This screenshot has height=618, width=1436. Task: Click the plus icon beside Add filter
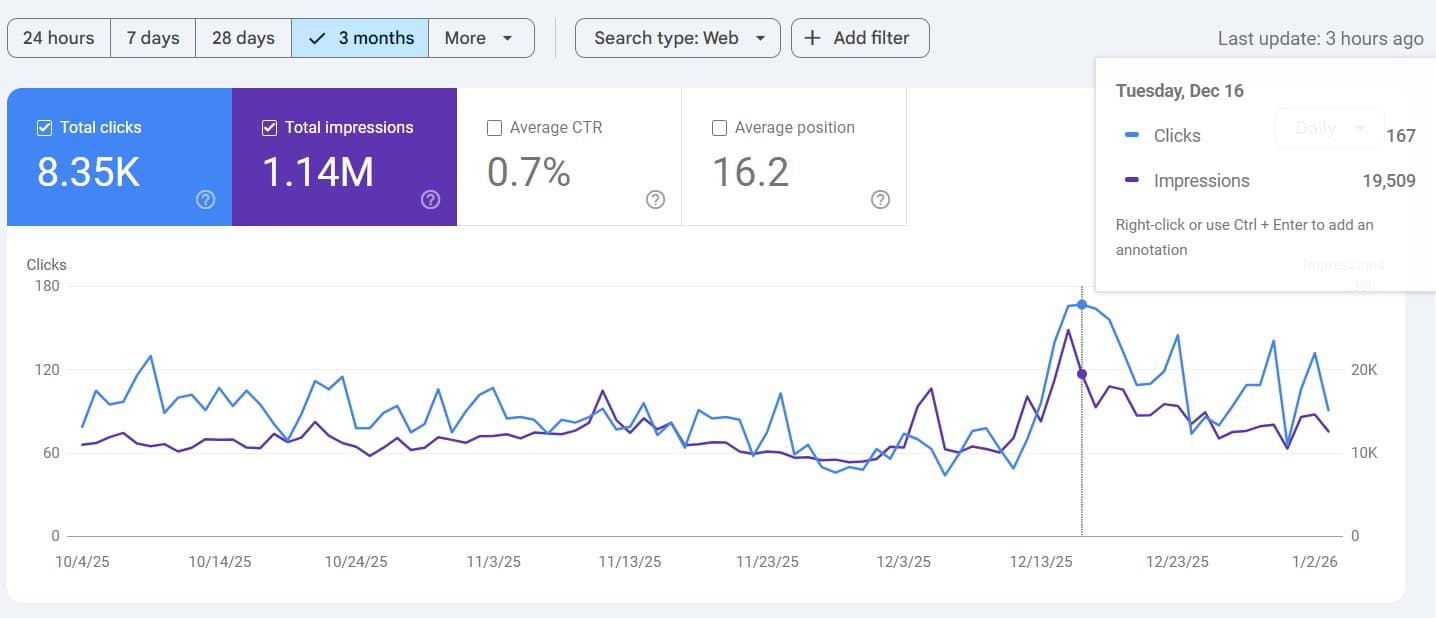pos(811,37)
